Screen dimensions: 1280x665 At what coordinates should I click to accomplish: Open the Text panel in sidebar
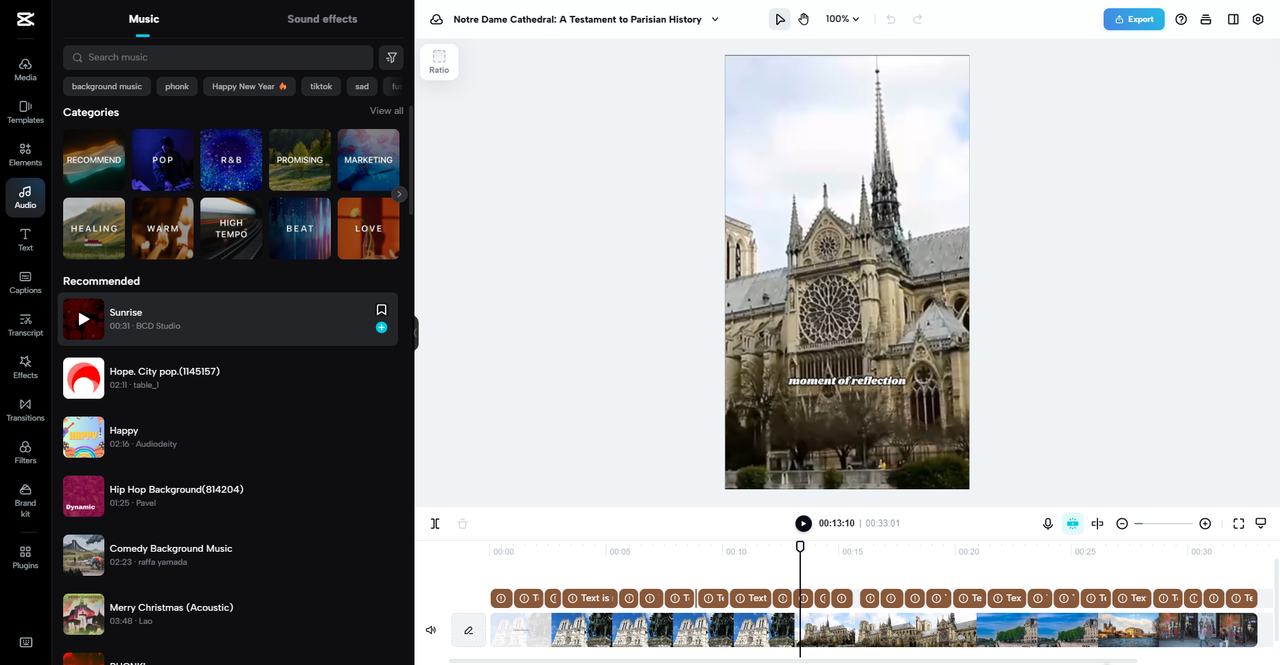point(25,239)
